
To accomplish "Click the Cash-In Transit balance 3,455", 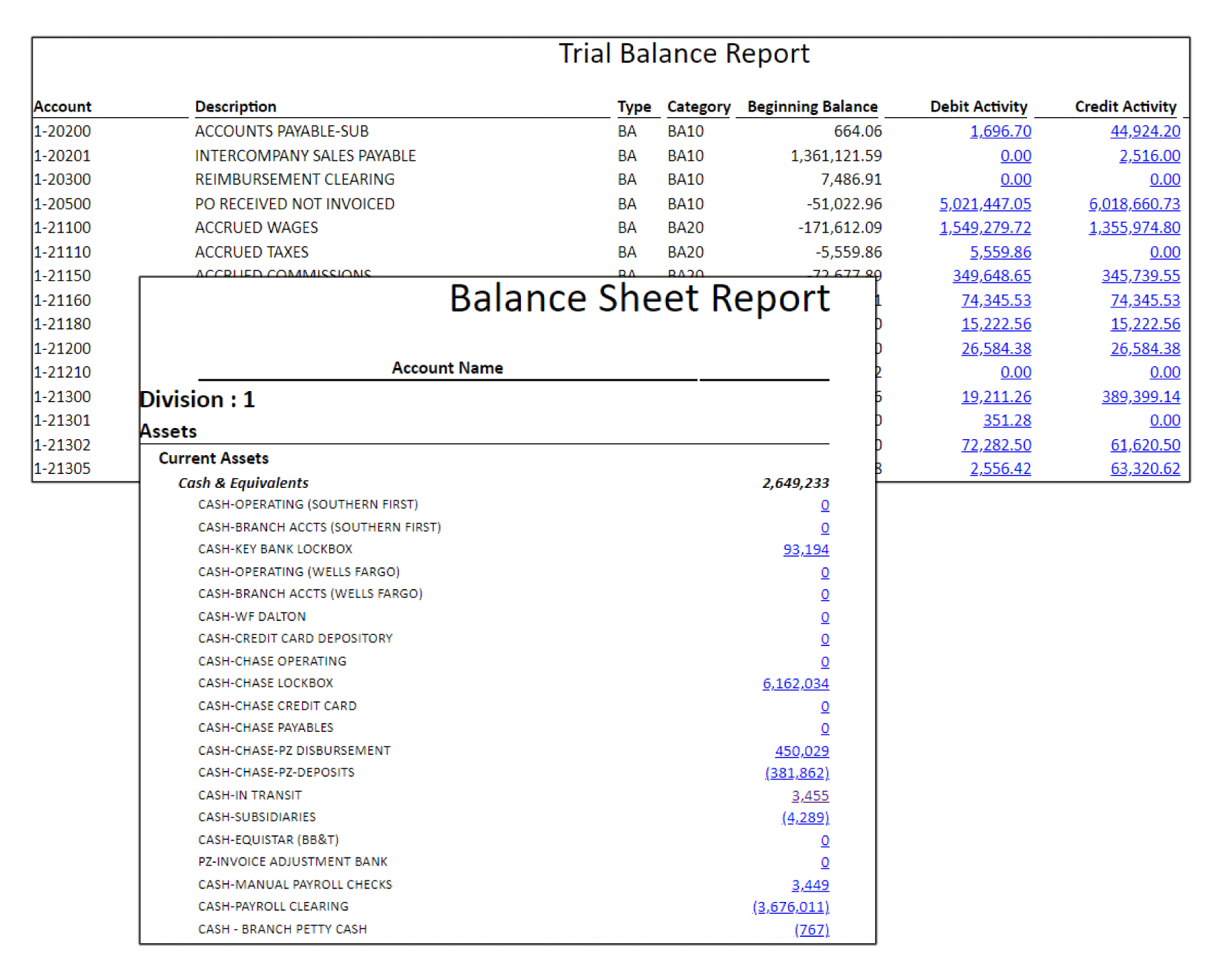I will point(810,795).
